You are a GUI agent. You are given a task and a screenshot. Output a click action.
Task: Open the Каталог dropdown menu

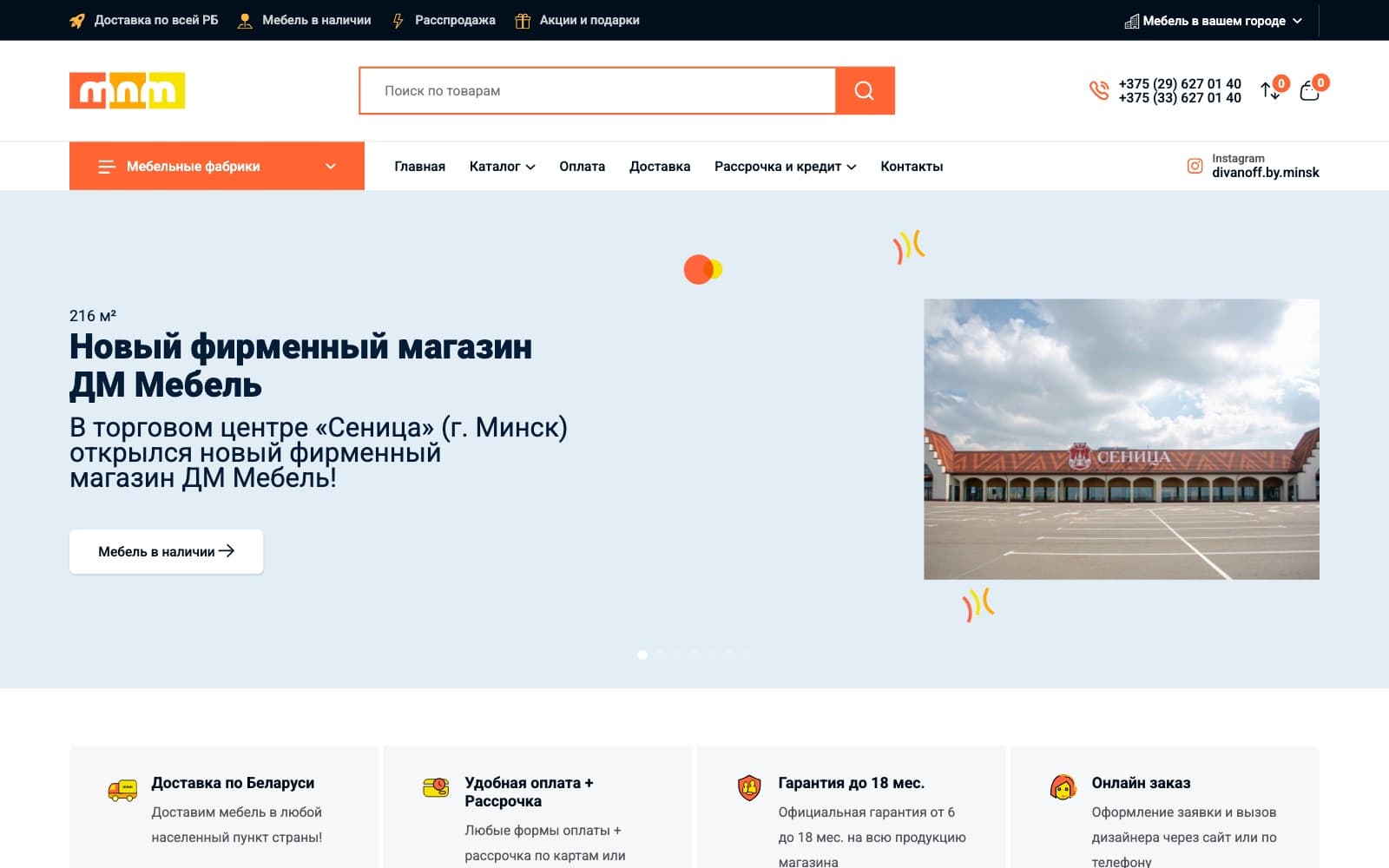pyautogui.click(x=502, y=167)
